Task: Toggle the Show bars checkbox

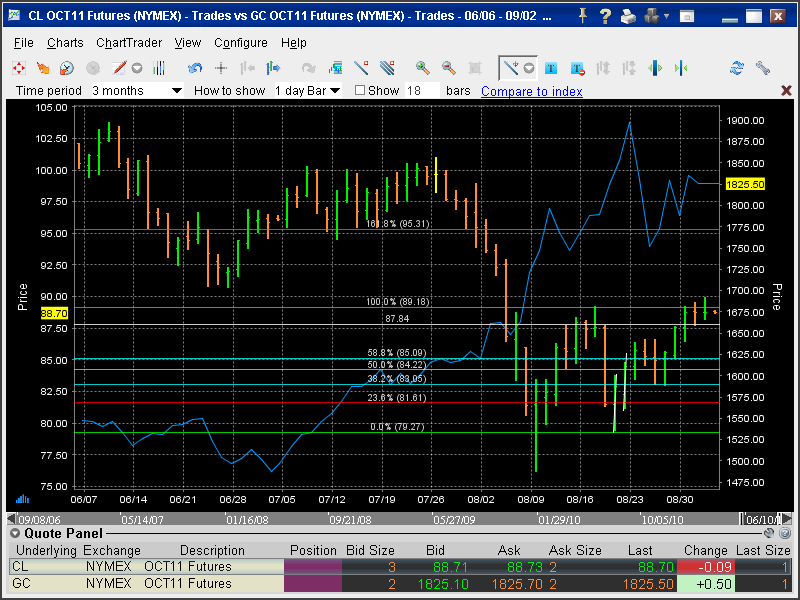Action: click(x=360, y=90)
